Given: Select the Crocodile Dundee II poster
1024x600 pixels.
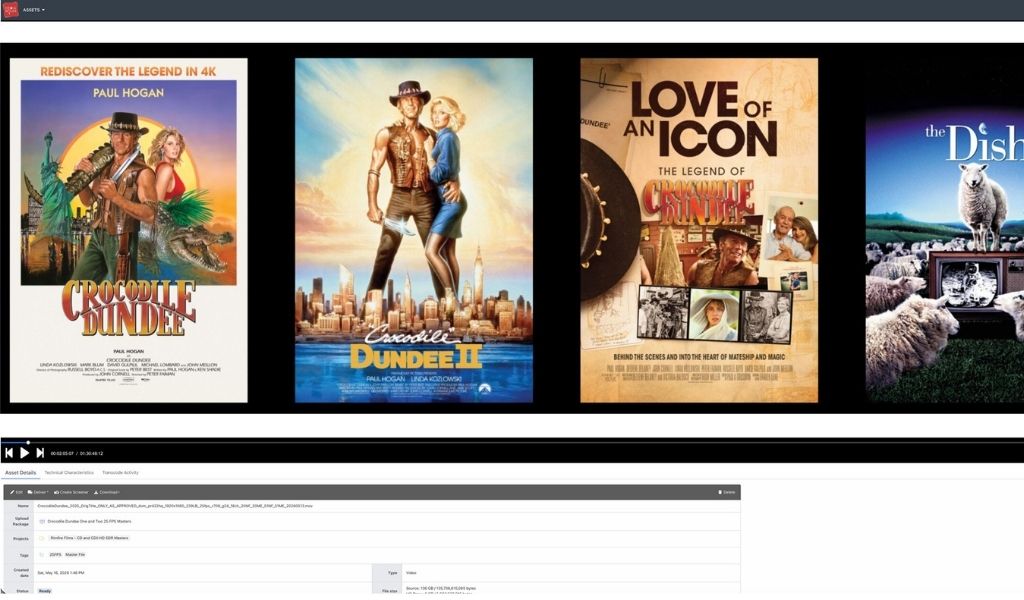Looking at the screenshot, I should [414, 230].
